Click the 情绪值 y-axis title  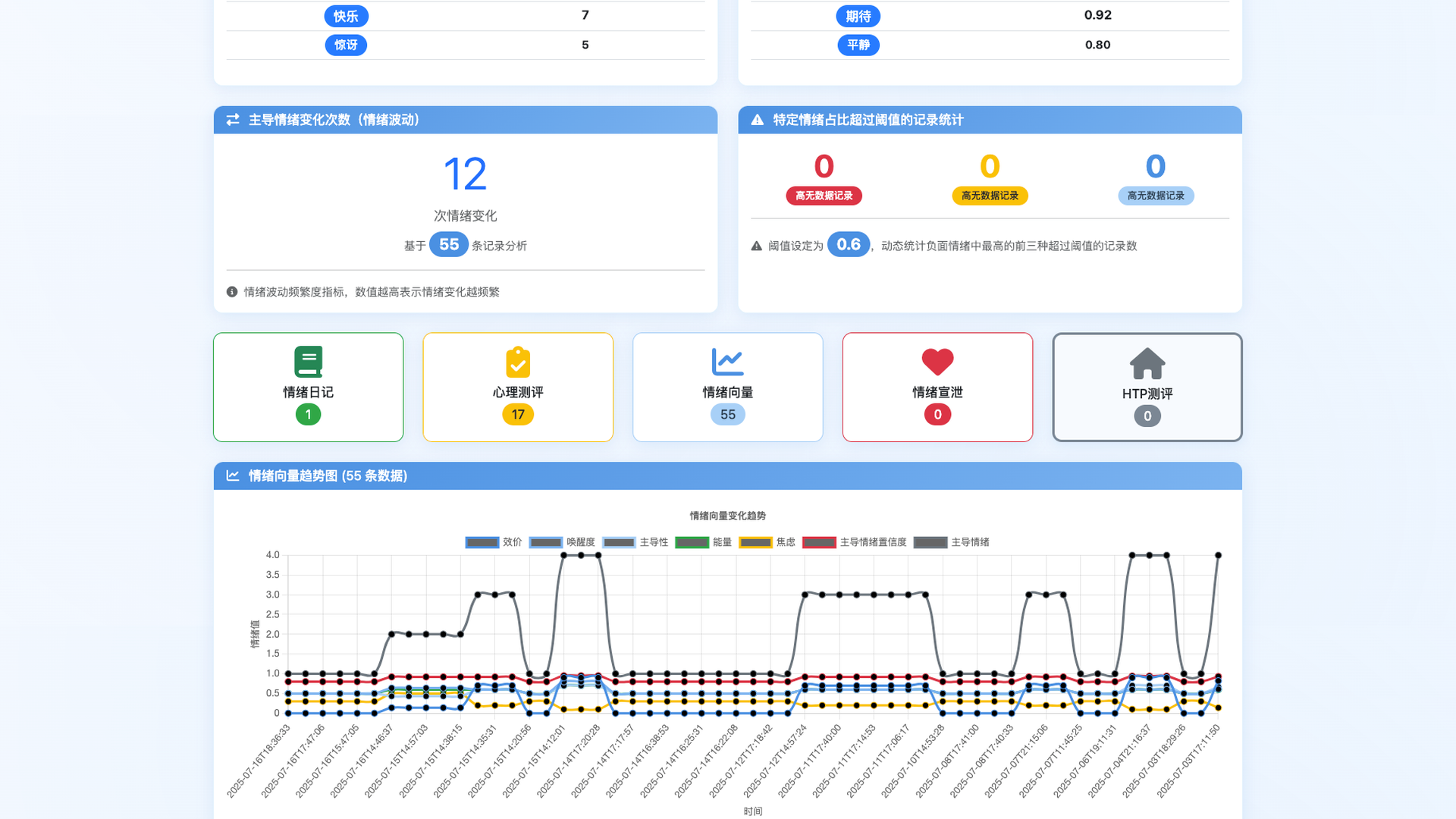[255, 634]
